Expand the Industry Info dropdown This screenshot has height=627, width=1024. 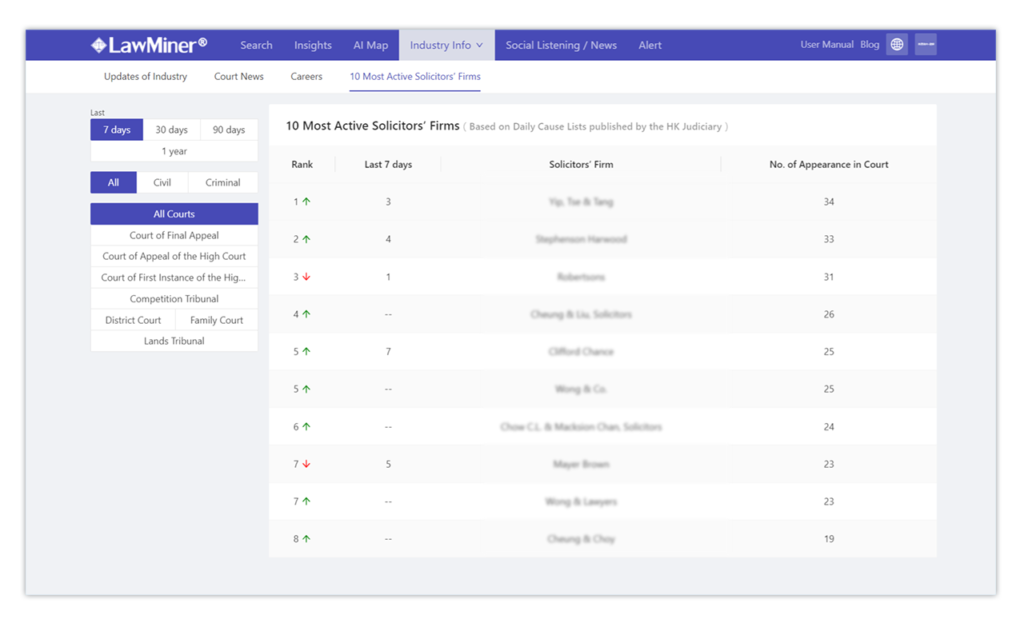pyautogui.click(x=447, y=45)
